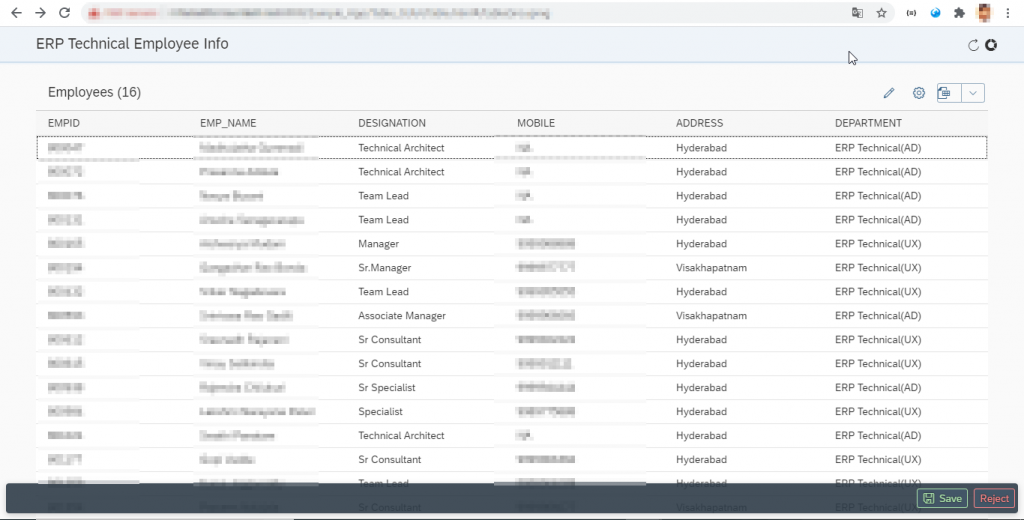Click the black ring icon in the app header
The width and height of the screenshot is (1024, 520).
(991, 45)
